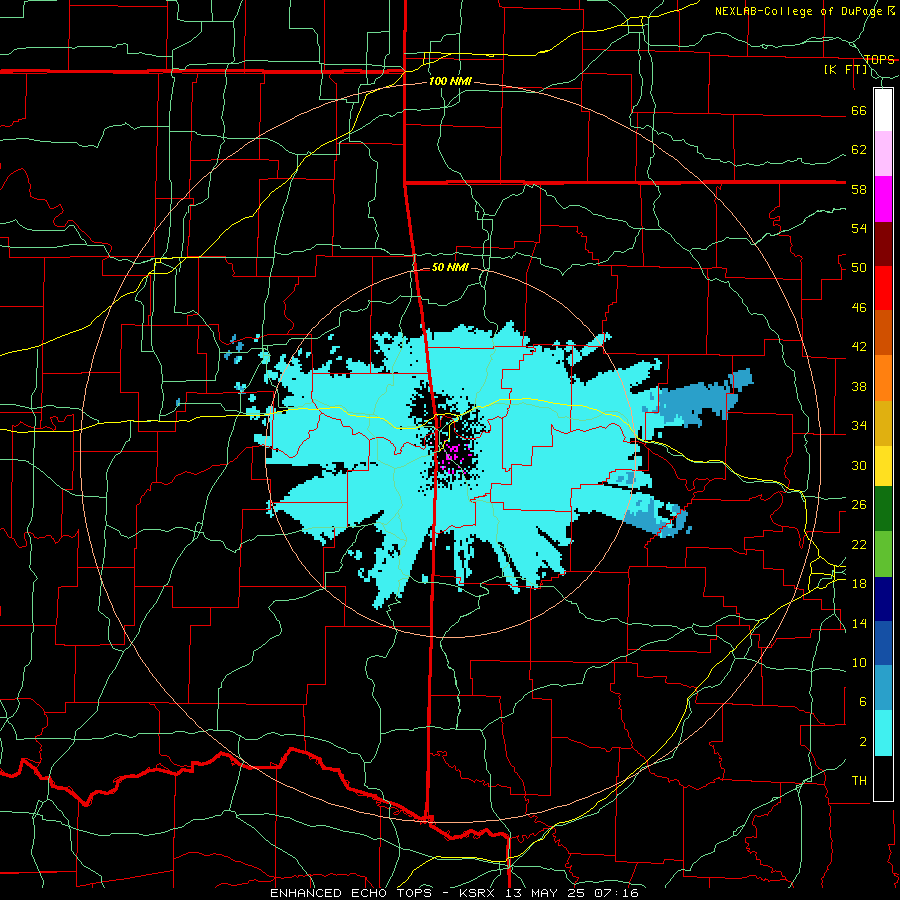Click the 100 NMI range ring label
This screenshot has height=900, width=900.
point(450,82)
